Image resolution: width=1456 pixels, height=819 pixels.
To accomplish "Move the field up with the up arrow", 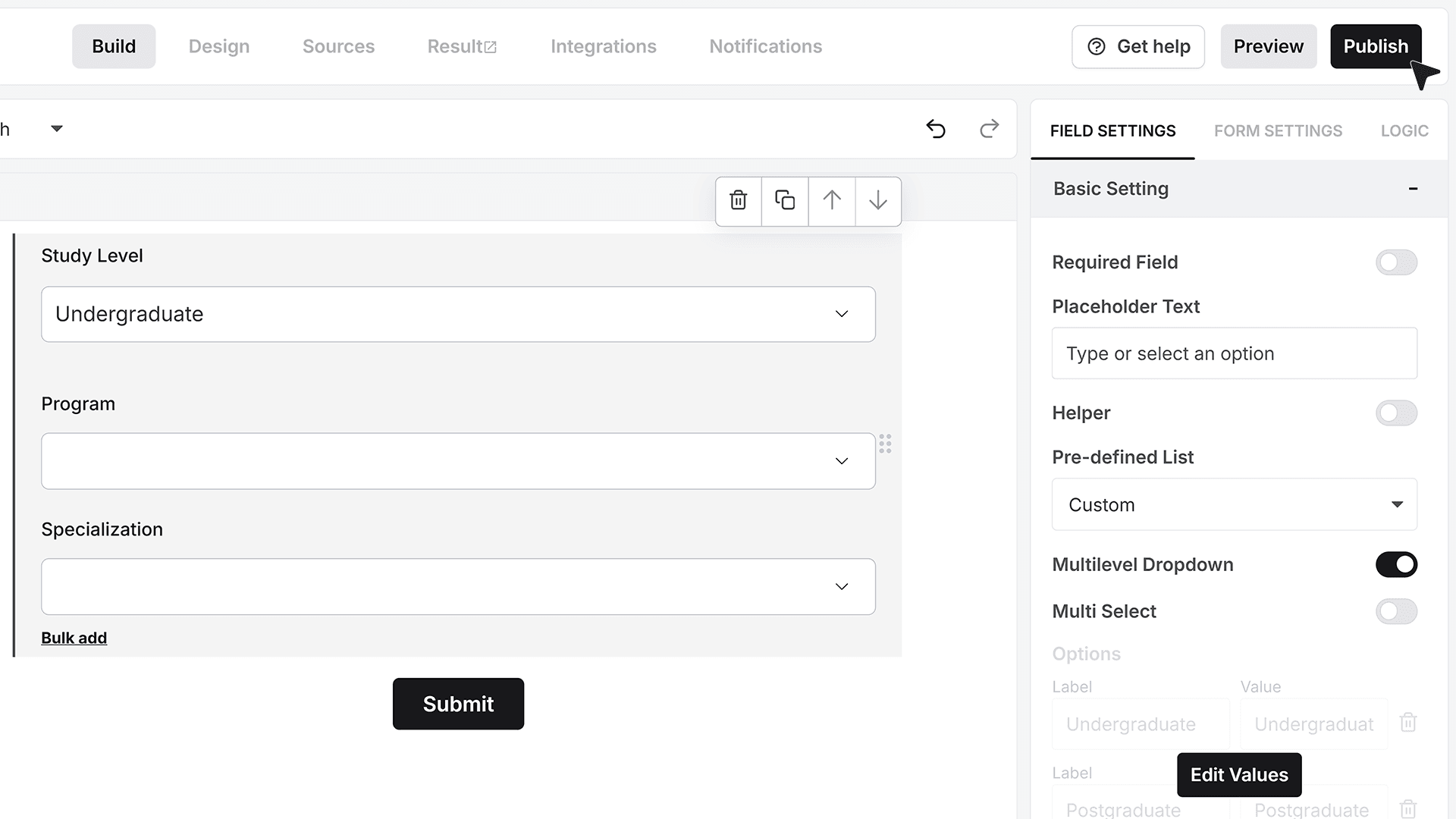I will (832, 201).
